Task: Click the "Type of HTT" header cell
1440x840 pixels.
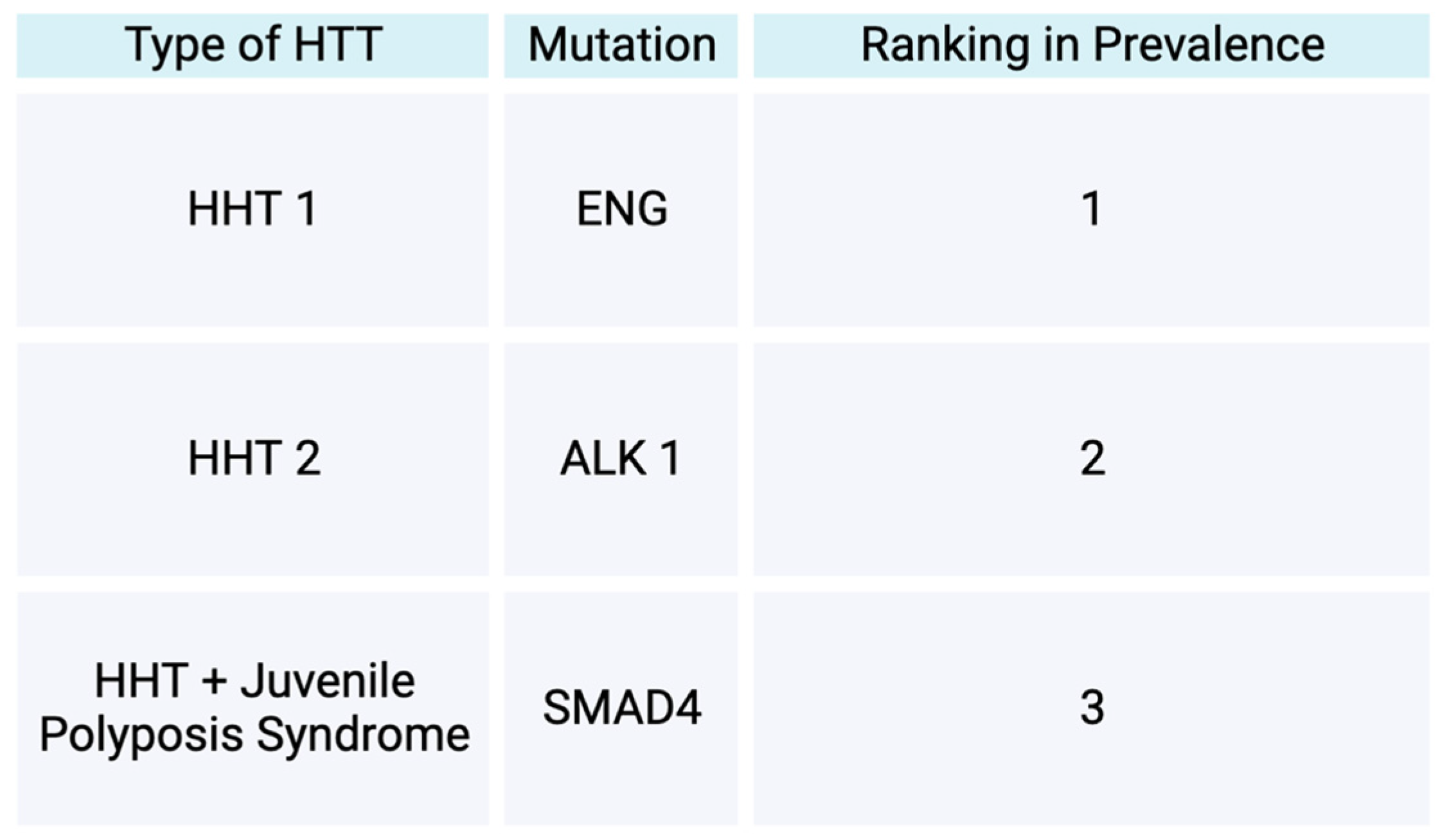Action: pos(253,45)
